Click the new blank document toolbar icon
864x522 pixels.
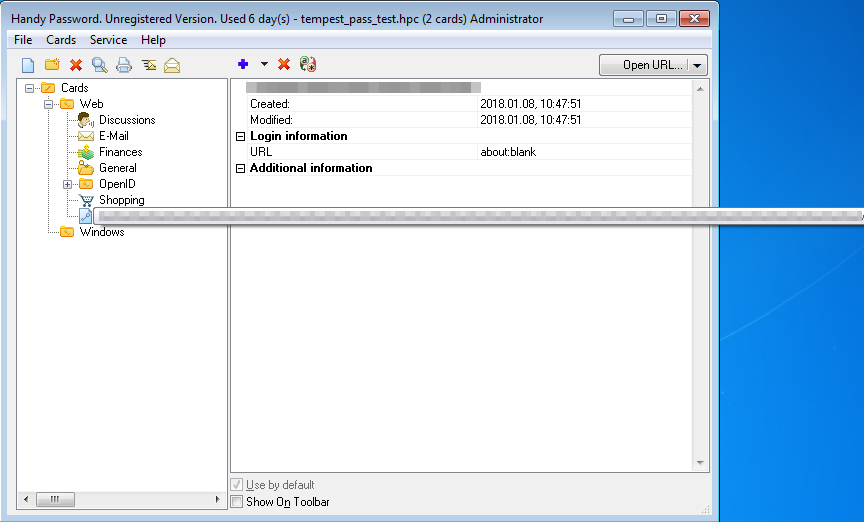click(28, 65)
